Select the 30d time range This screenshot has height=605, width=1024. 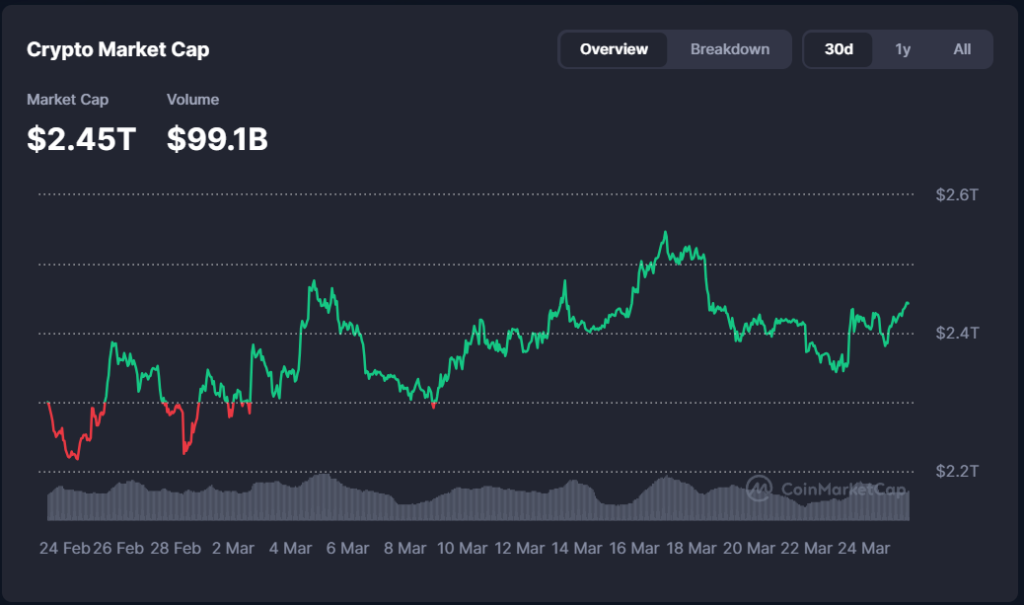point(838,49)
